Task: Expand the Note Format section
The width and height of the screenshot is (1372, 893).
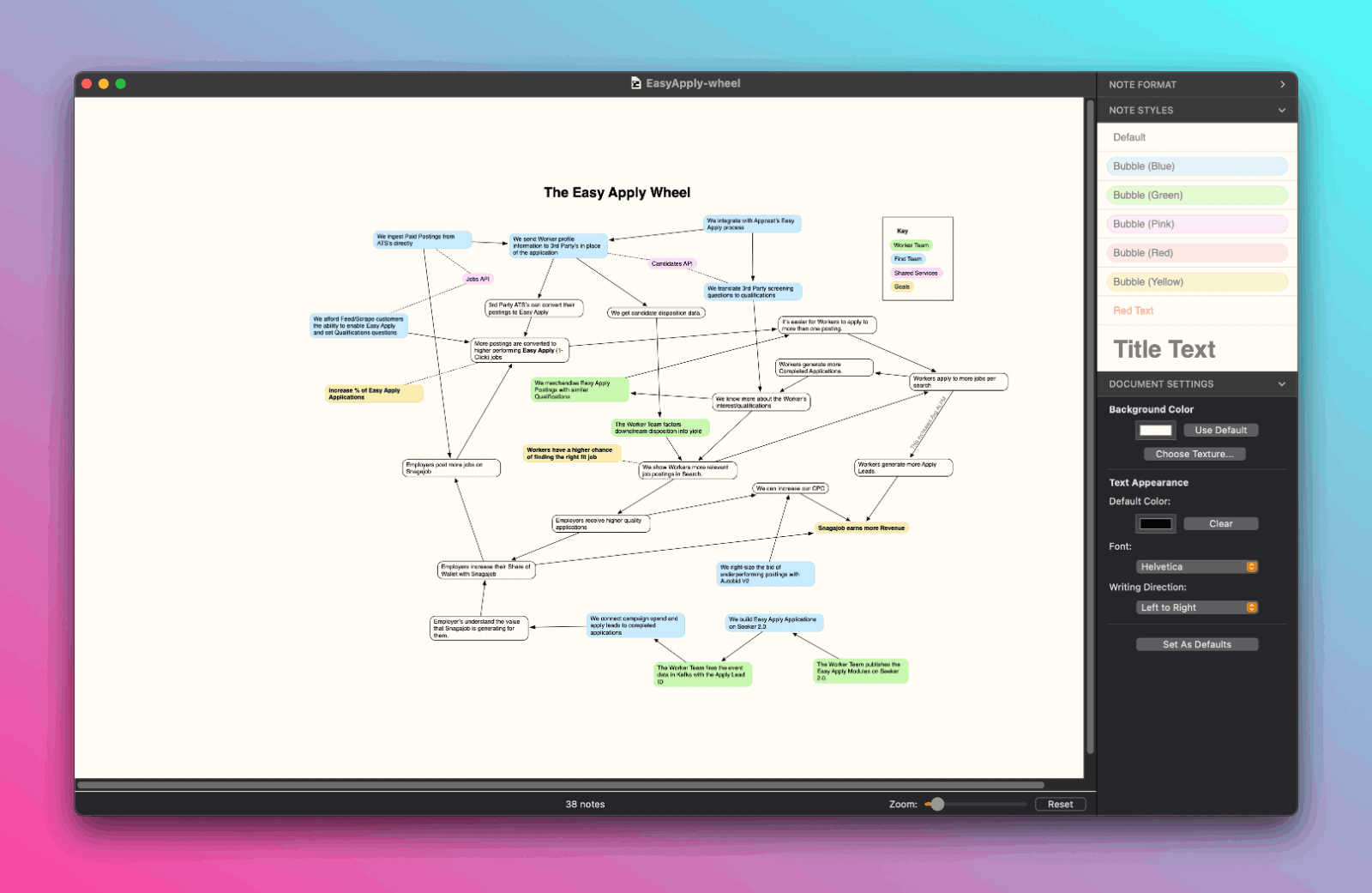Action: click(1282, 85)
